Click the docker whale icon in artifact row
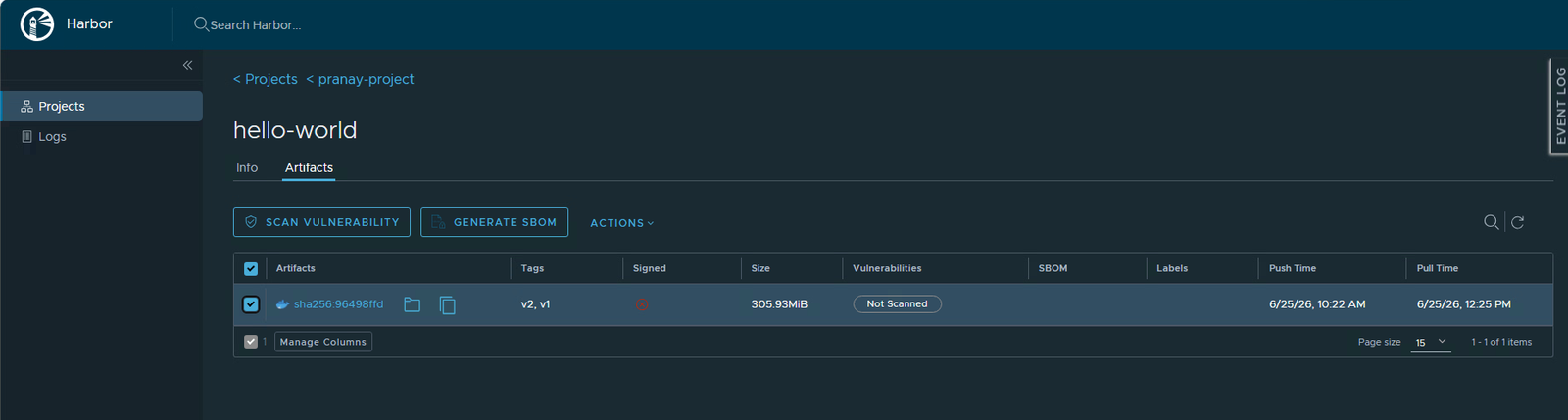Image resolution: width=1568 pixels, height=420 pixels. (x=282, y=304)
